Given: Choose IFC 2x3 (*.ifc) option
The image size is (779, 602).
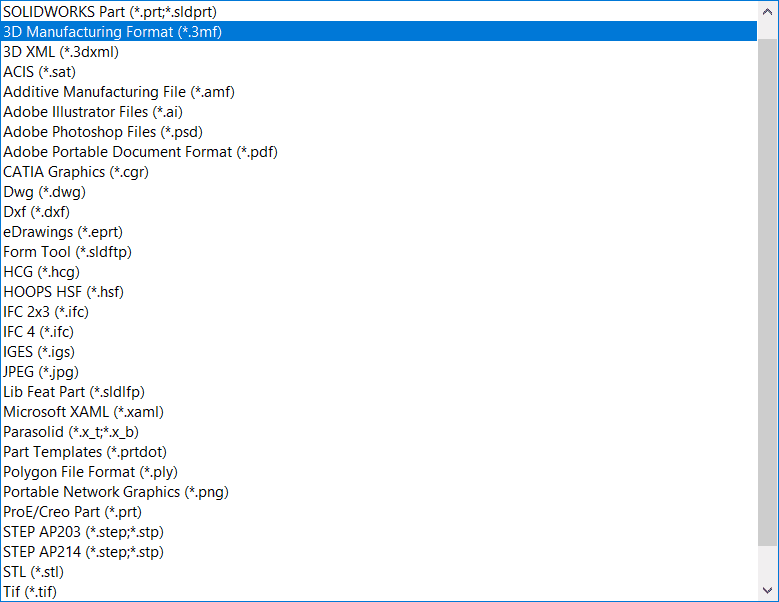Looking at the screenshot, I should tap(379, 311).
